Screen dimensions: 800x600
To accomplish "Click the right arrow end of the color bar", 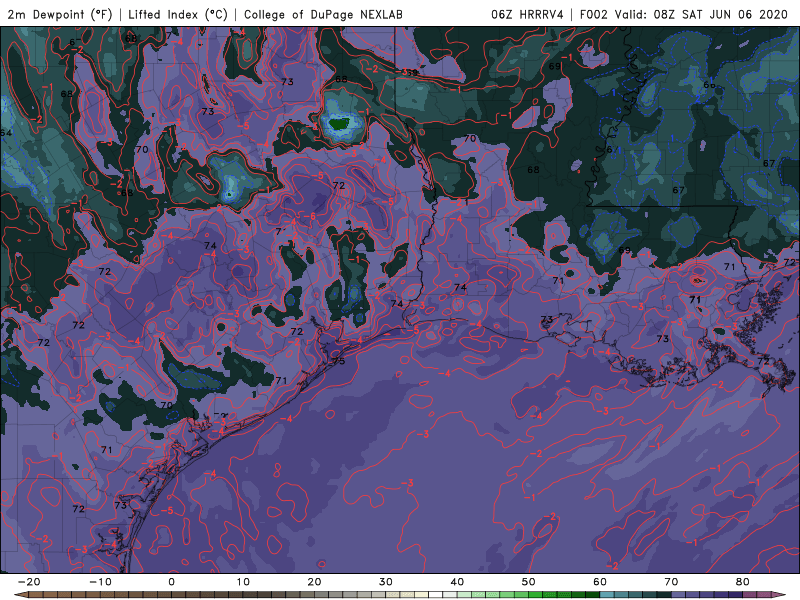I will click(779, 595).
